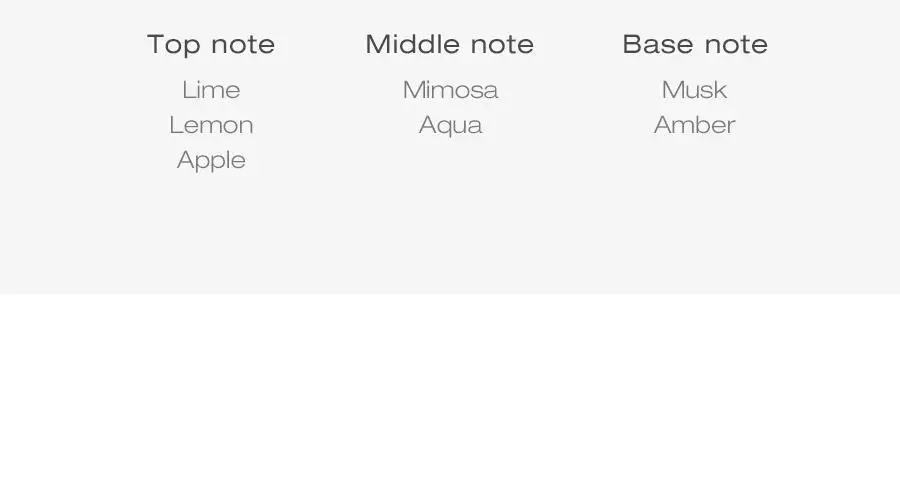Select the Middle note heading
Image resolution: width=900 pixels, height=478 pixels.
[x=450, y=44]
